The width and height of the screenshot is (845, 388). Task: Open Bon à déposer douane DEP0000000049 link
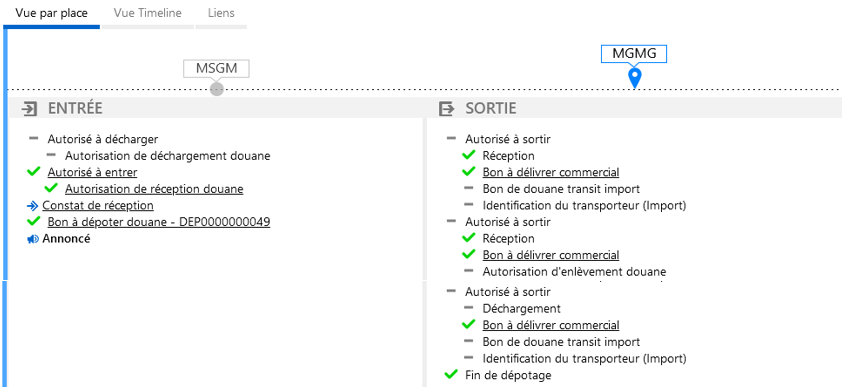click(159, 222)
